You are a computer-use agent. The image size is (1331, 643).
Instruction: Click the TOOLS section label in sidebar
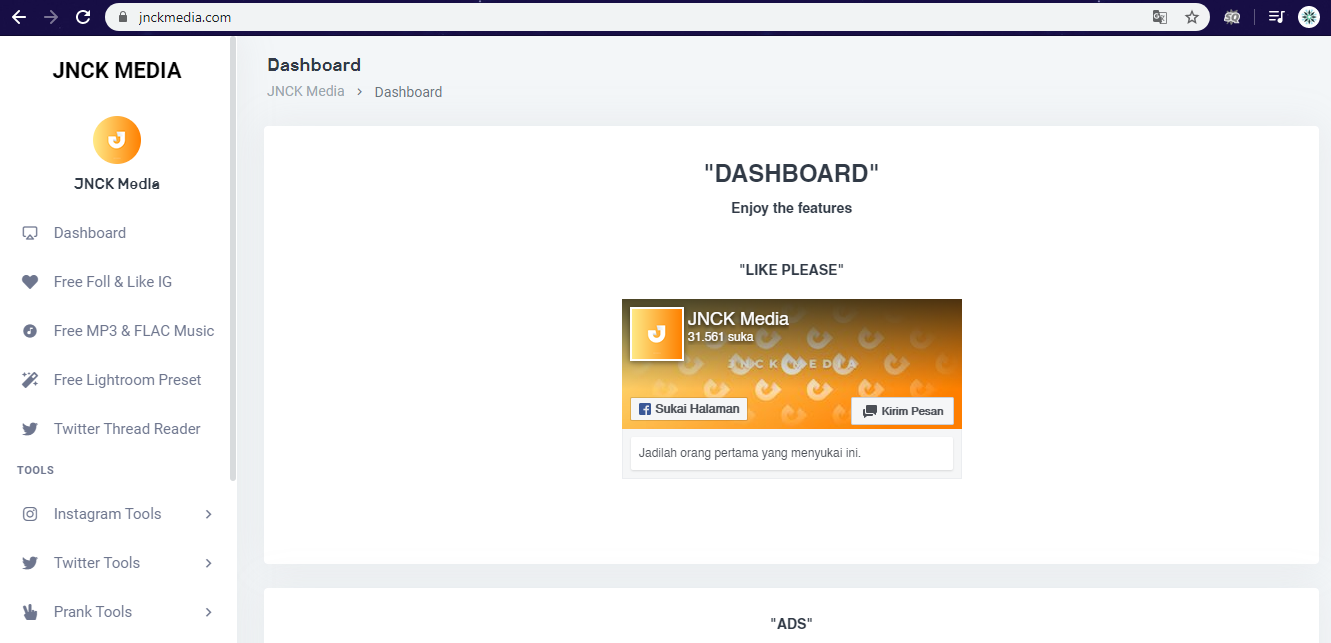(x=35, y=470)
